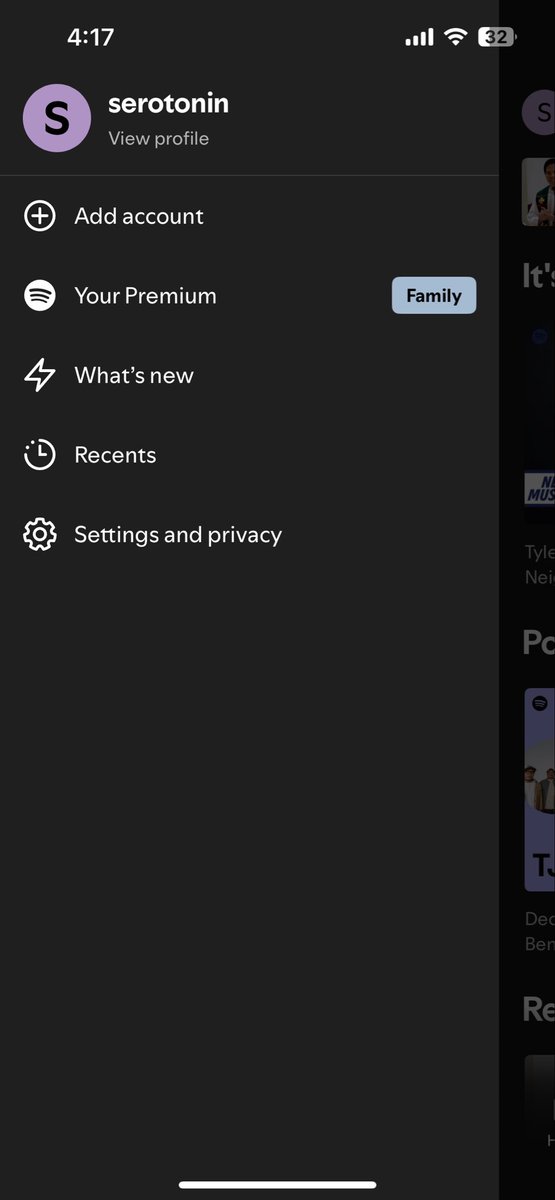The width and height of the screenshot is (555, 1200).
Task: Tap the Family plan badge
Action: [x=434, y=296]
